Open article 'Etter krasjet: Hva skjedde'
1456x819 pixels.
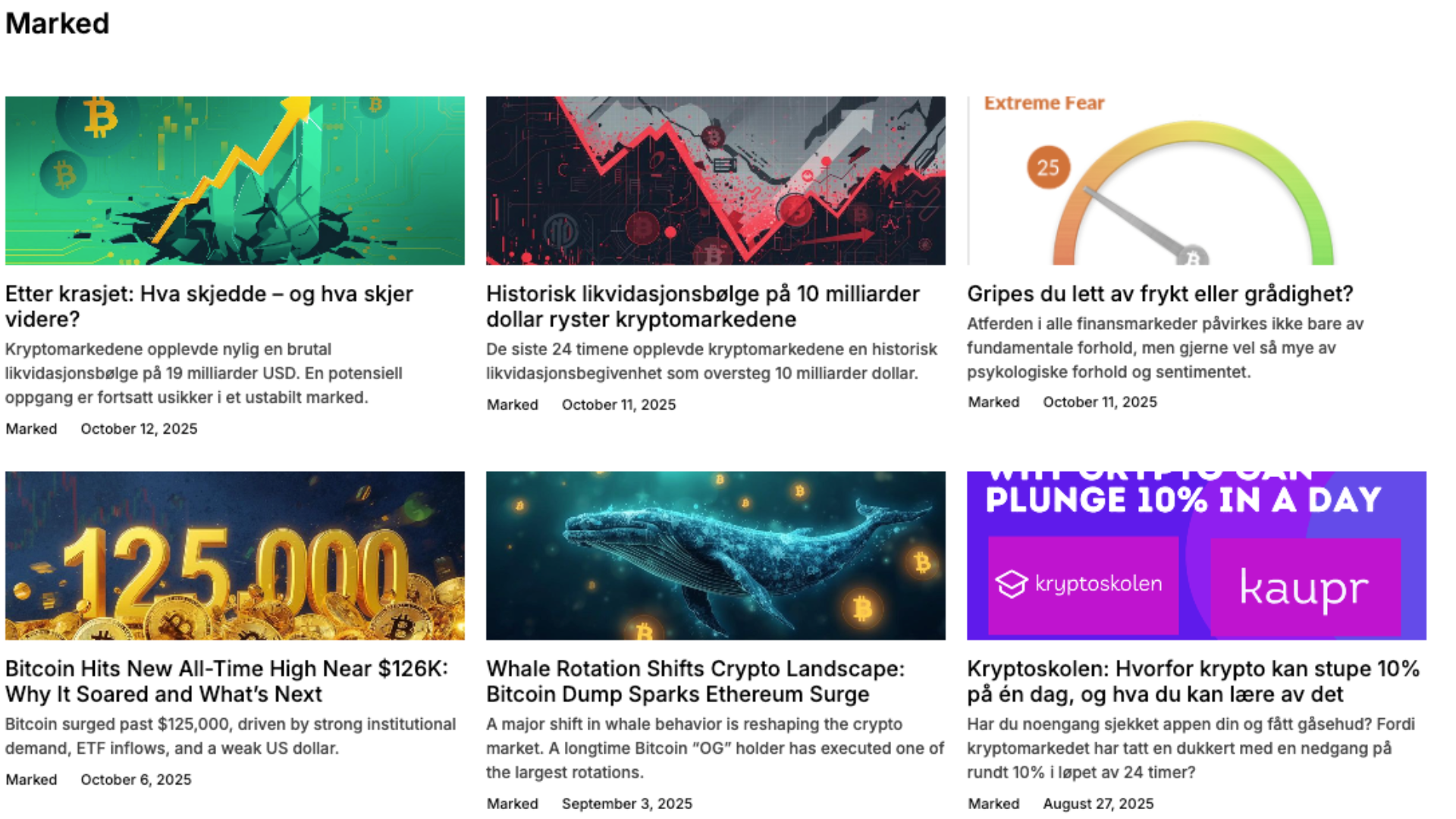(x=209, y=306)
